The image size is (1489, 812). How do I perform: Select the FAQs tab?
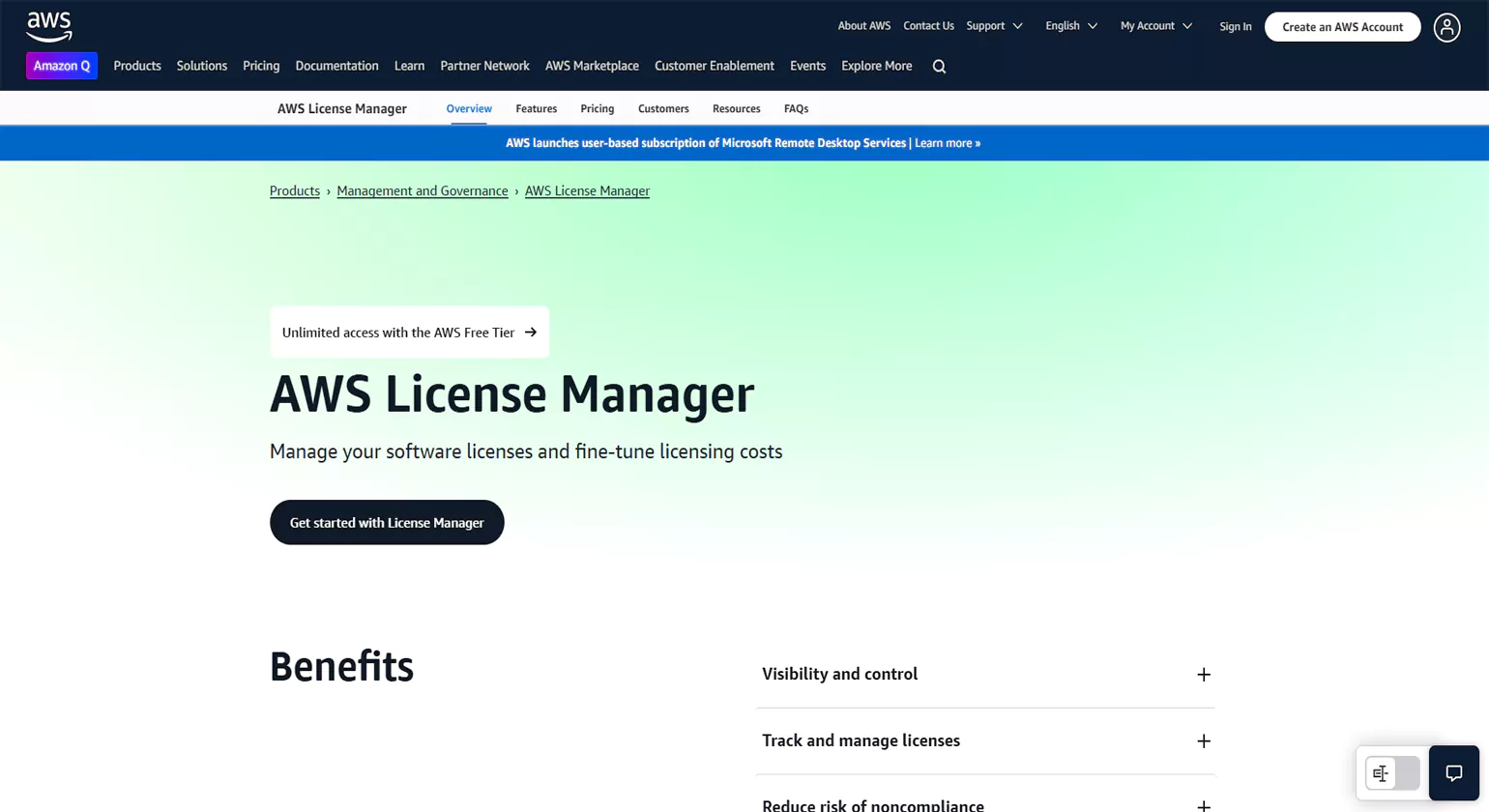pyautogui.click(x=796, y=109)
